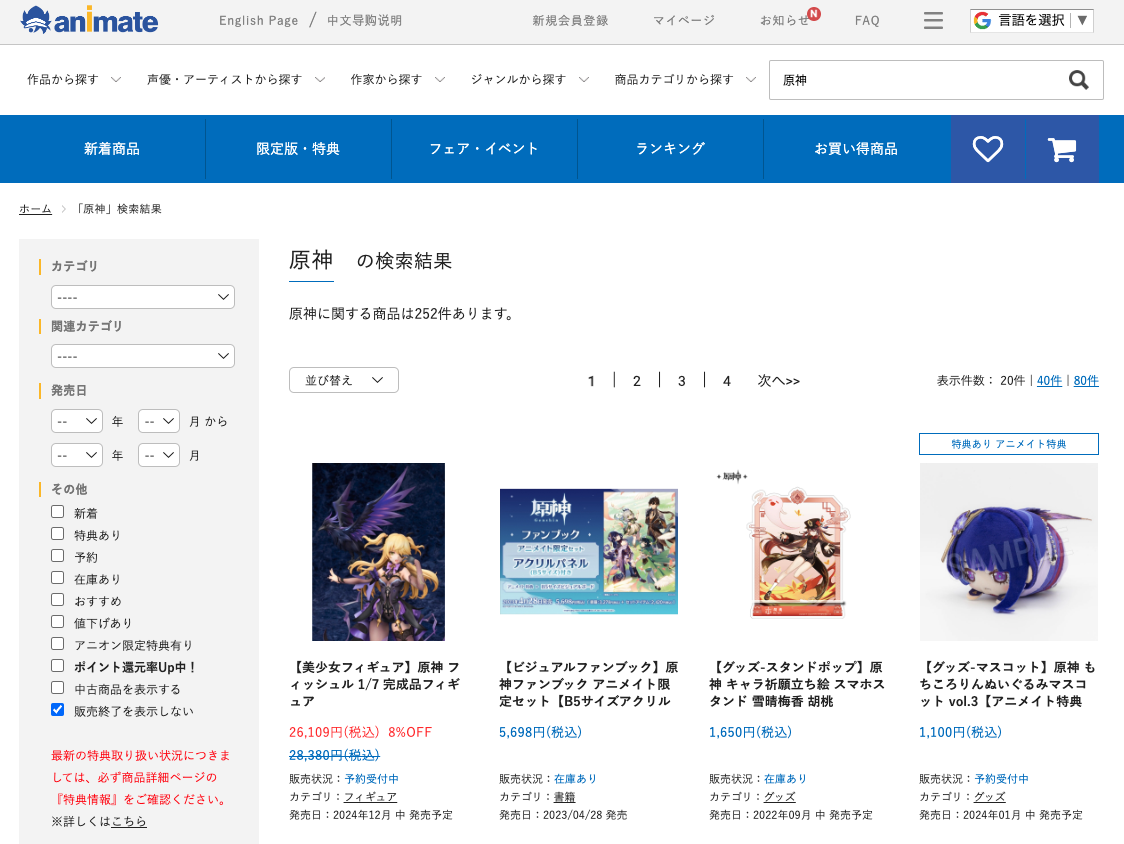This screenshot has width=1124, height=844.
Task: Open the favorites heart icon
Action: [x=988, y=148]
